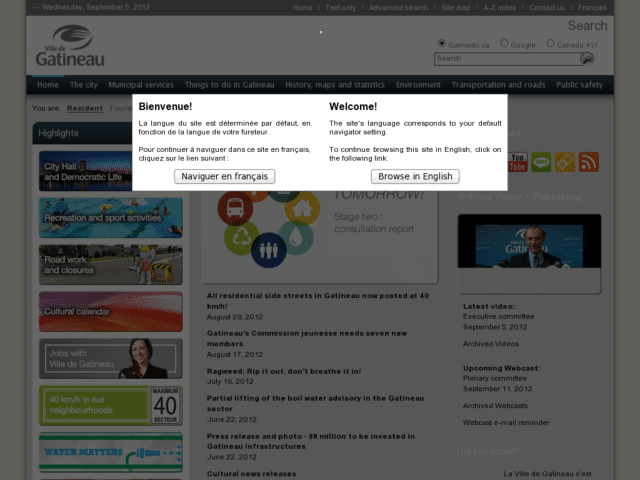The image size is (640, 480).
Task: Open Things to do in Gatineau menu
Action: coord(229,85)
